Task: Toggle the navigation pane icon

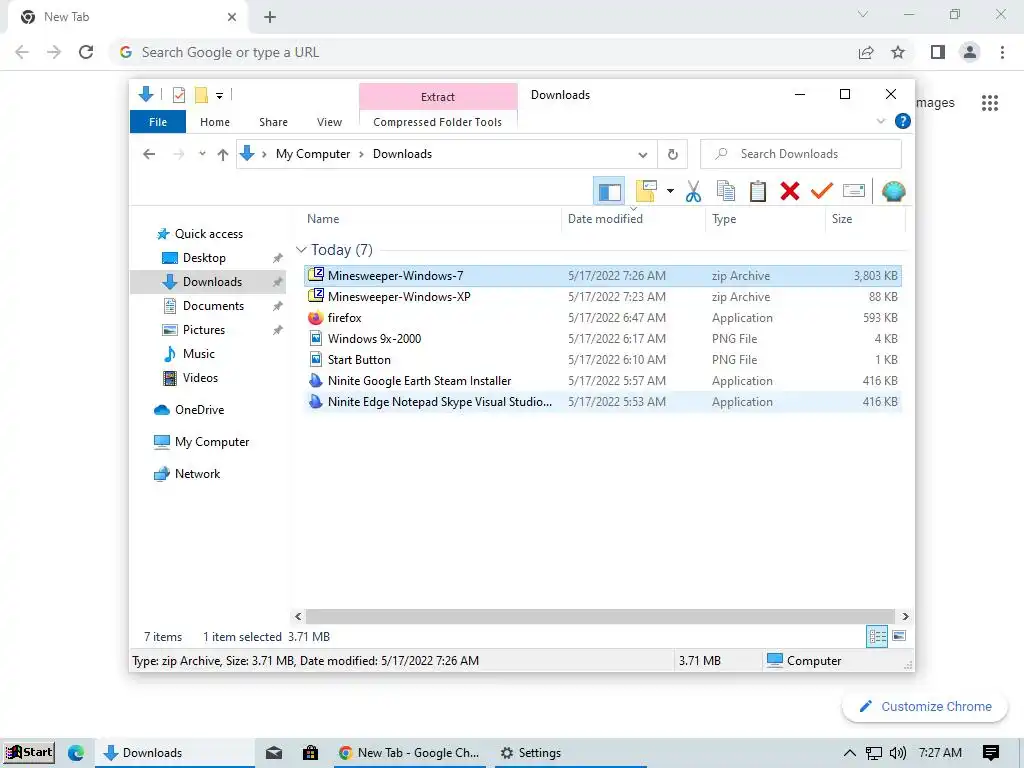Action: pos(609,191)
